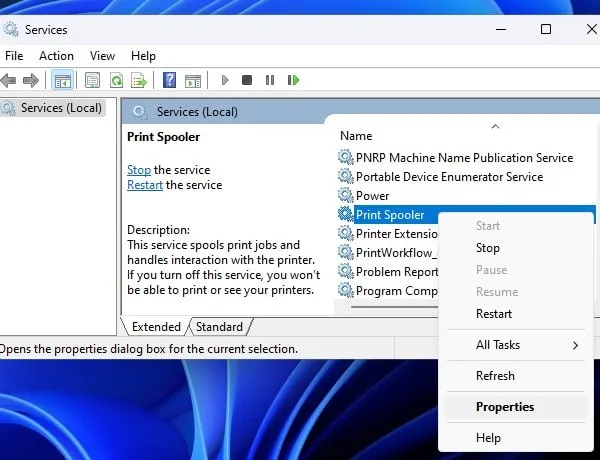Click gear icon beside Print Spooler
Viewport: 600px width, 460px height.
tap(346, 214)
